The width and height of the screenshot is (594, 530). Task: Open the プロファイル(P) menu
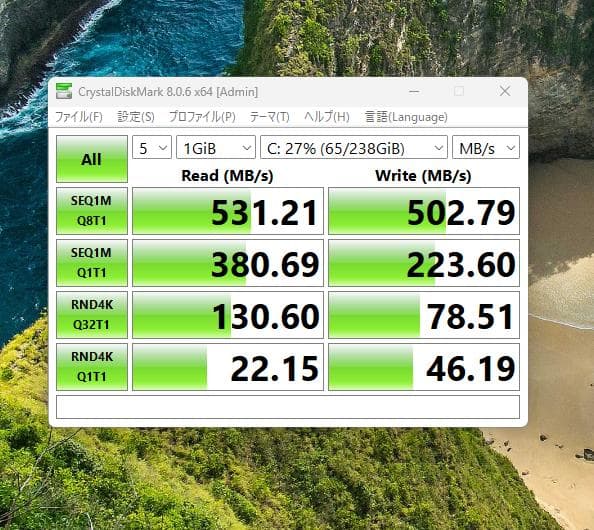coord(202,117)
